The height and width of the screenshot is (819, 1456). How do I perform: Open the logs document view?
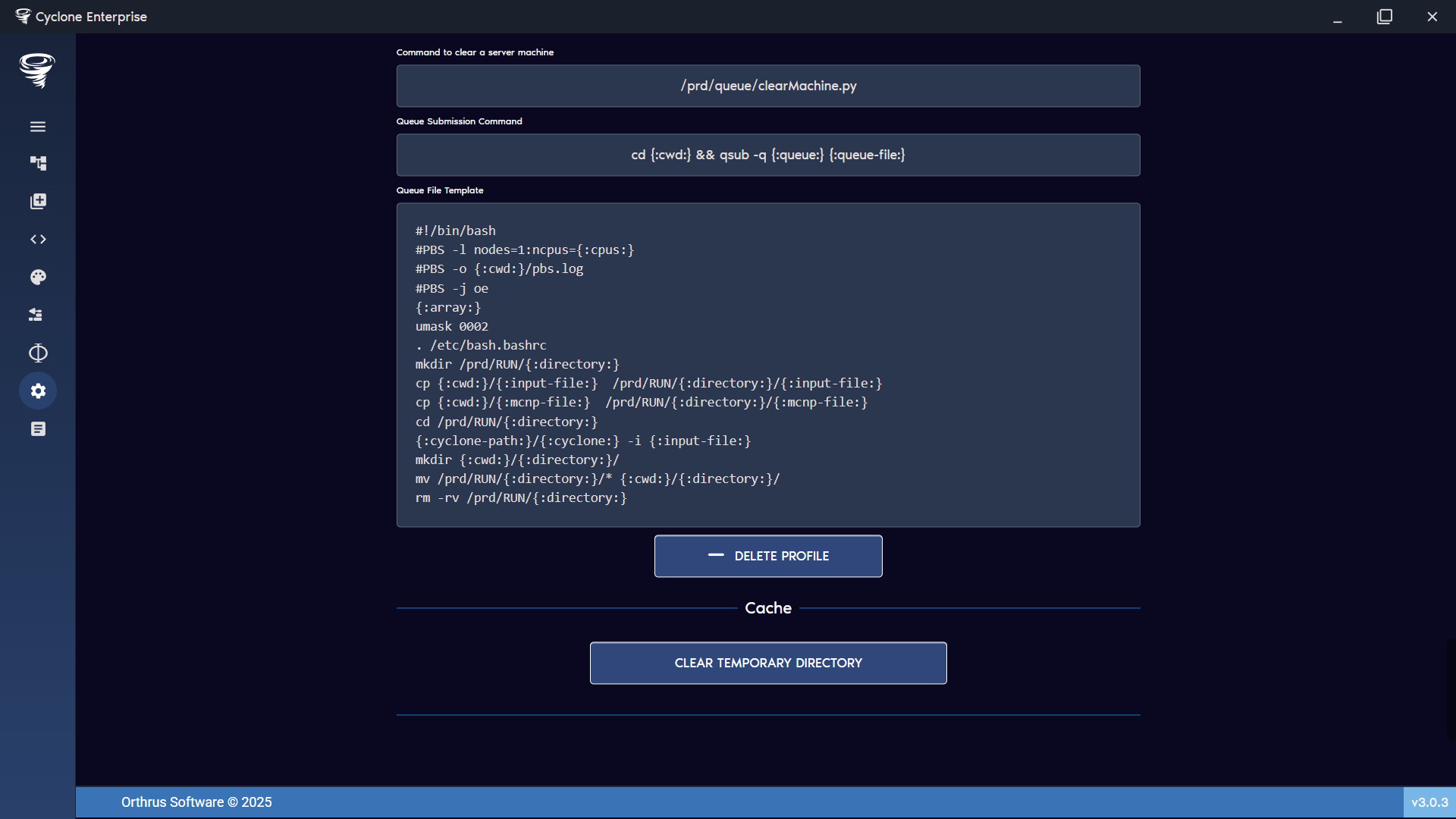point(38,428)
